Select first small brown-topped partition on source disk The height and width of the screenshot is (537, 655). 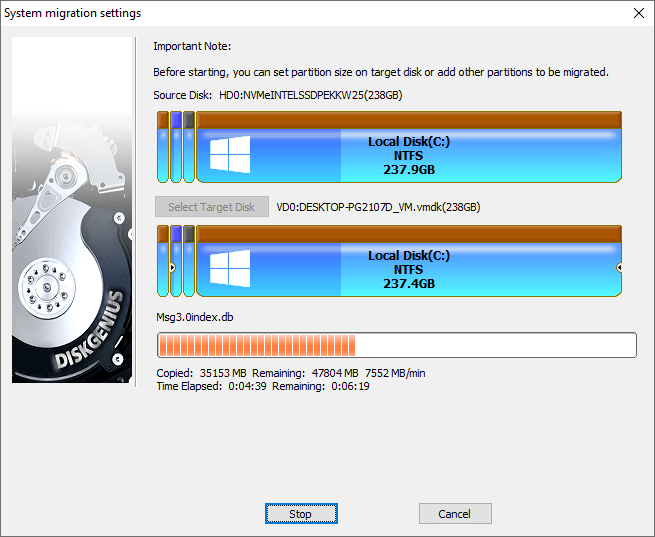tap(164, 148)
